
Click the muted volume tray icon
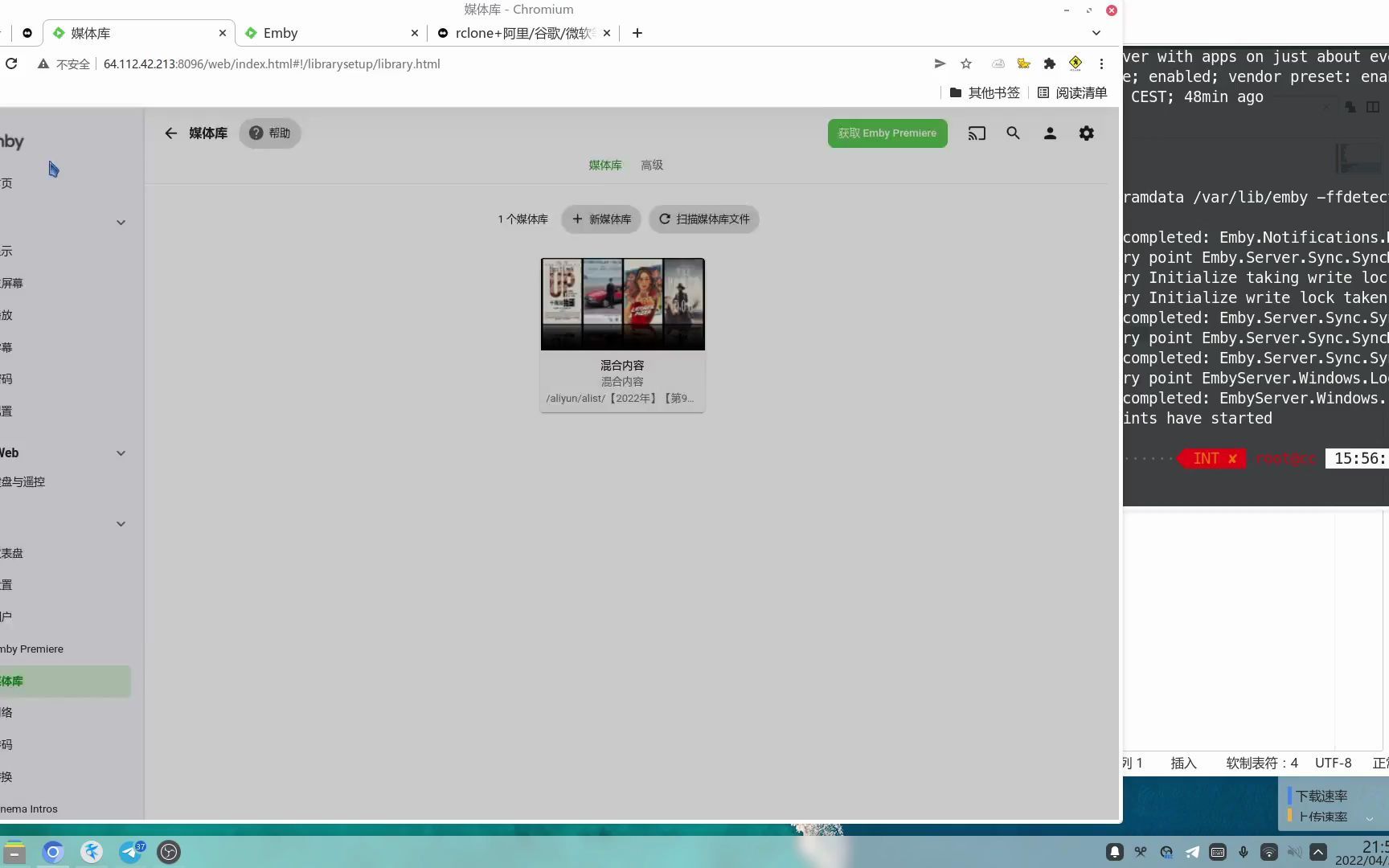[x=1295, y=852]
